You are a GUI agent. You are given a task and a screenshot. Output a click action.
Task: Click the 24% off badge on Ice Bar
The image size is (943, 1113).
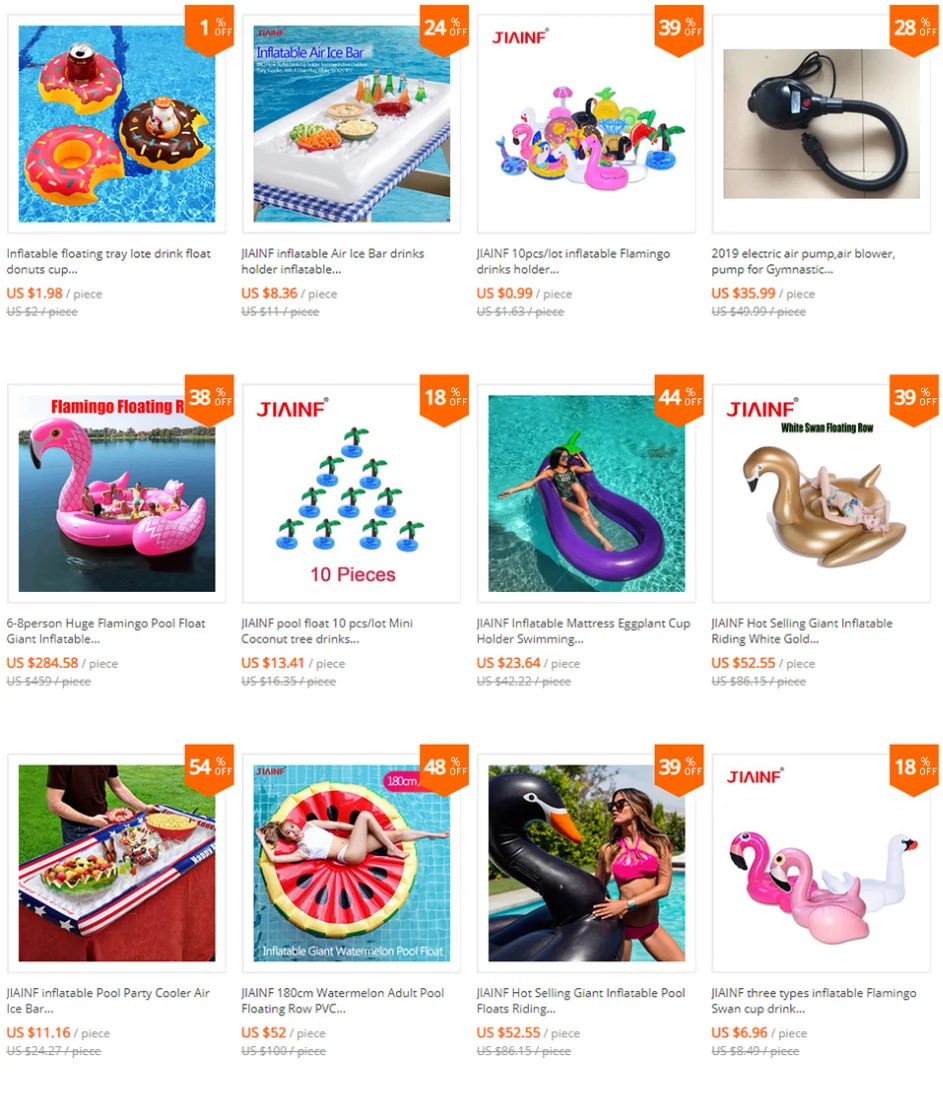444,30
